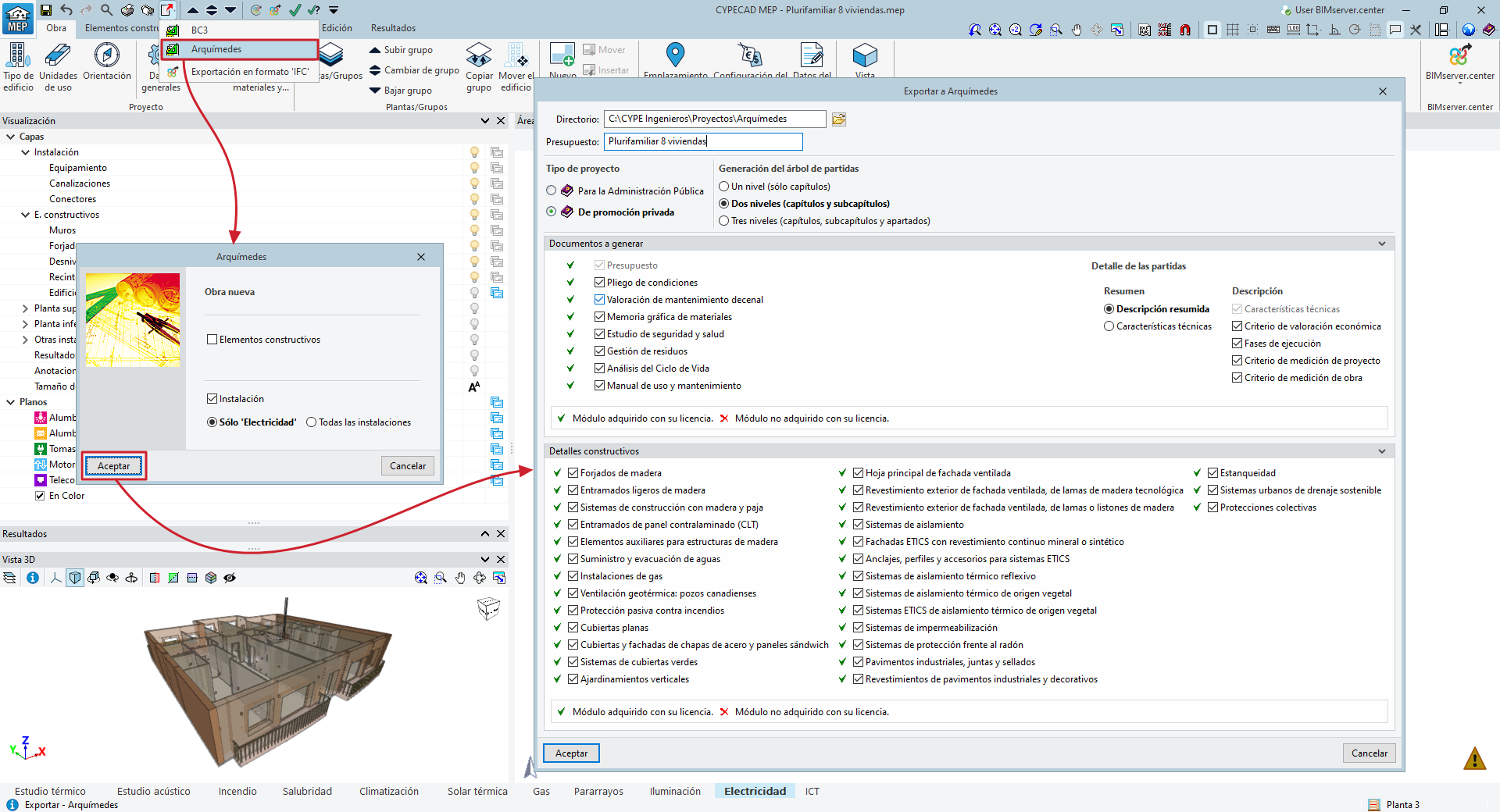The height and width of the screenshot is (812, 1500).
Task: Open the Tipo de edificio tool
Action: point(18,56)
